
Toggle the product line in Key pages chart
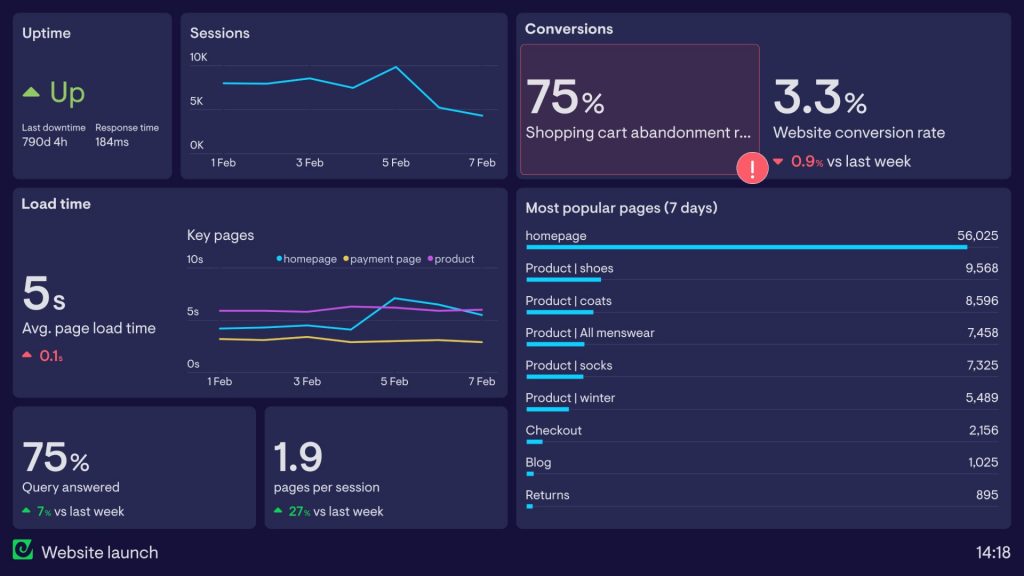click(451, 258)
